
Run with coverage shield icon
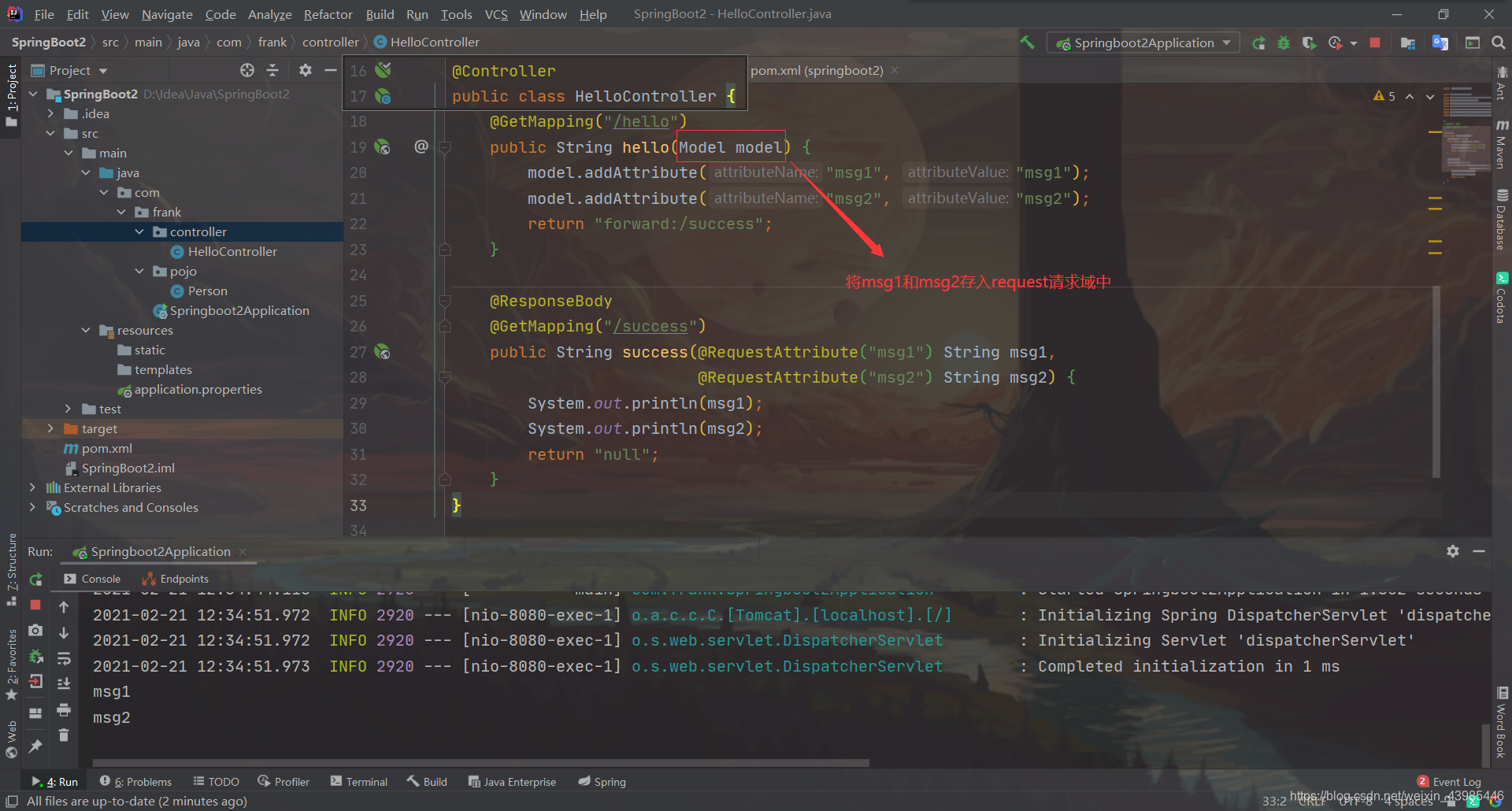click(1309, 43)
